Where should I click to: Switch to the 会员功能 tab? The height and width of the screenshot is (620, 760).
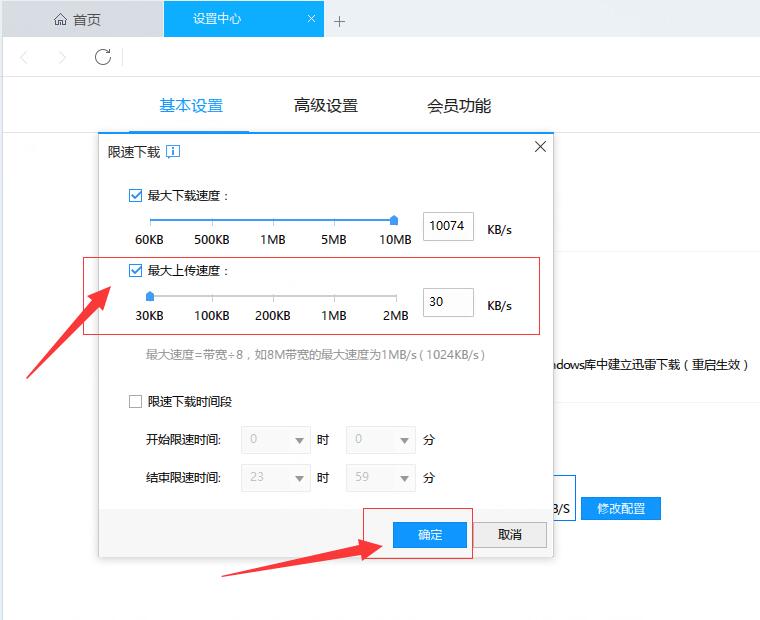click(x=458, y=106)
